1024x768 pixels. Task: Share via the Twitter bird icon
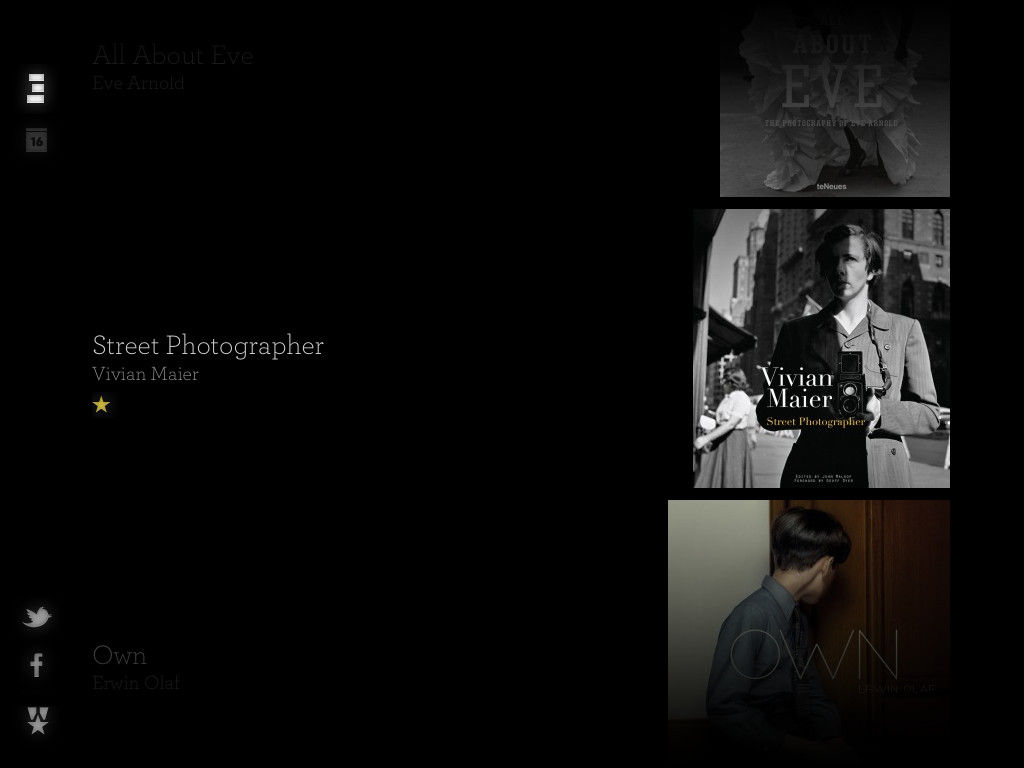click(37, 616)
